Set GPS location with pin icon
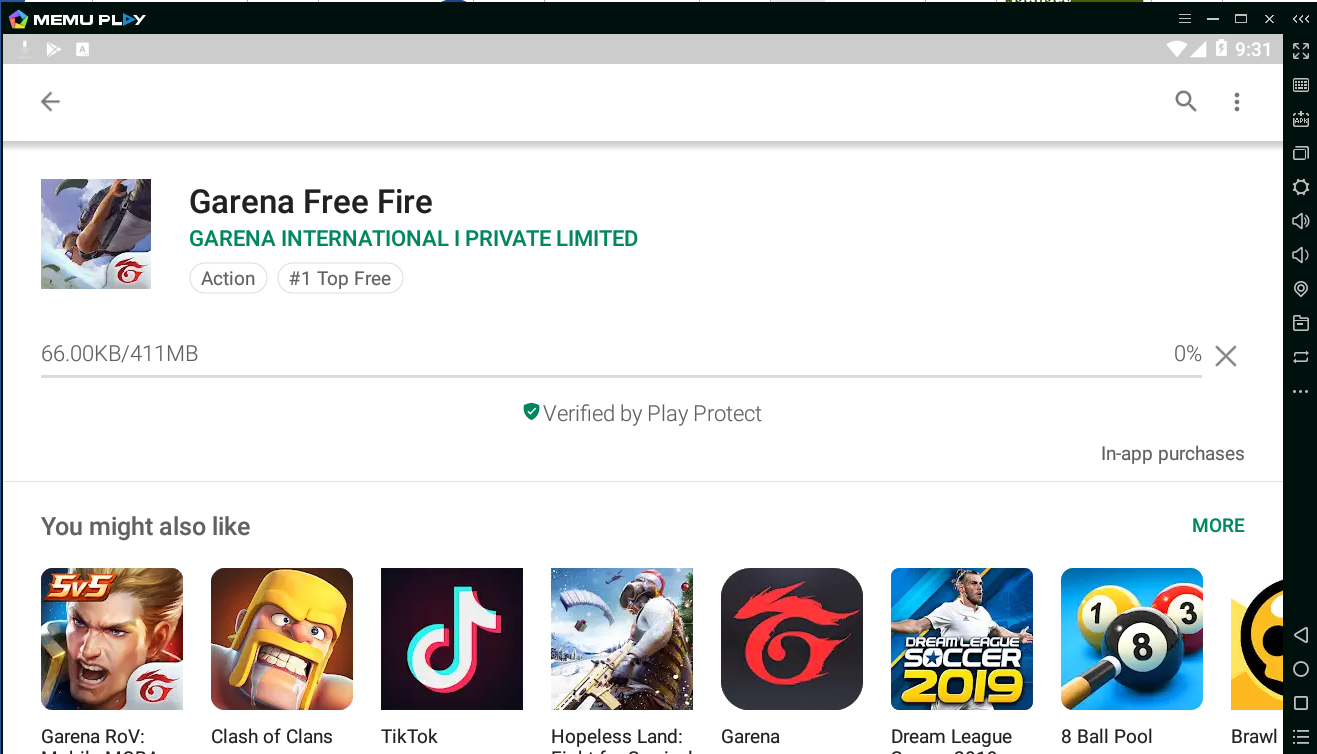This screenshot has height=754, width=1317. [x=1301, y=289]
